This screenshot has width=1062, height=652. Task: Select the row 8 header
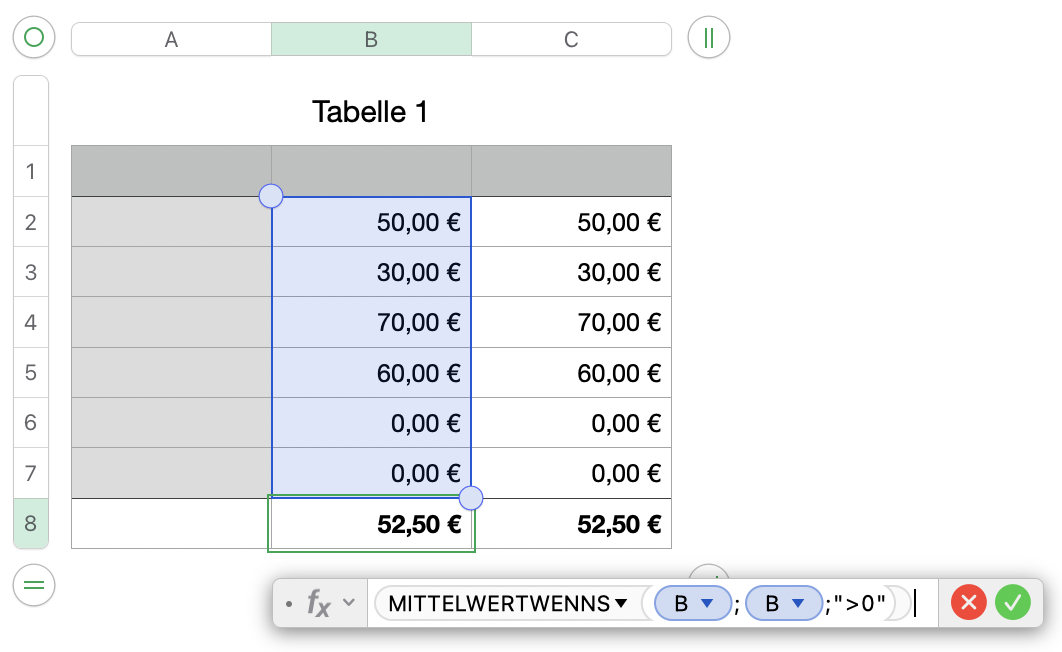pyautogui.click(x=30, y=523)
